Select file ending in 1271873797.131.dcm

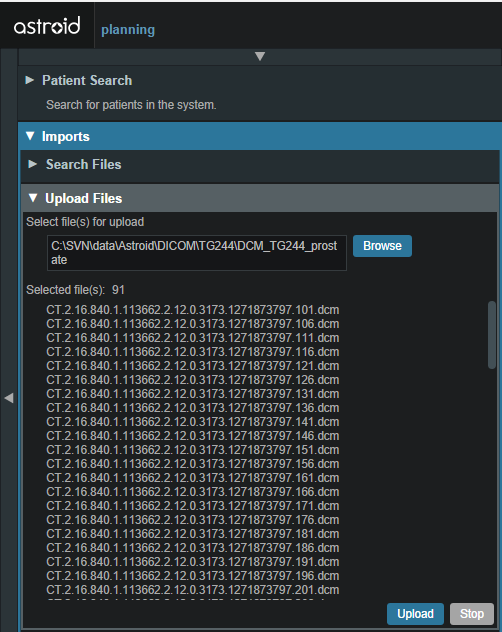point(193,394)
